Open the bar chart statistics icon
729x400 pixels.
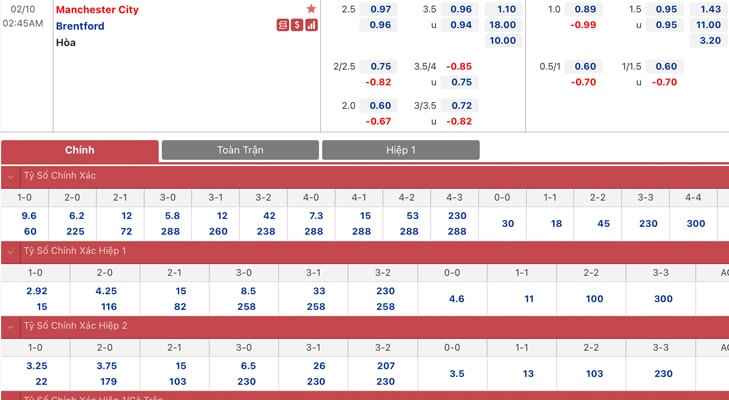point(311,25)
